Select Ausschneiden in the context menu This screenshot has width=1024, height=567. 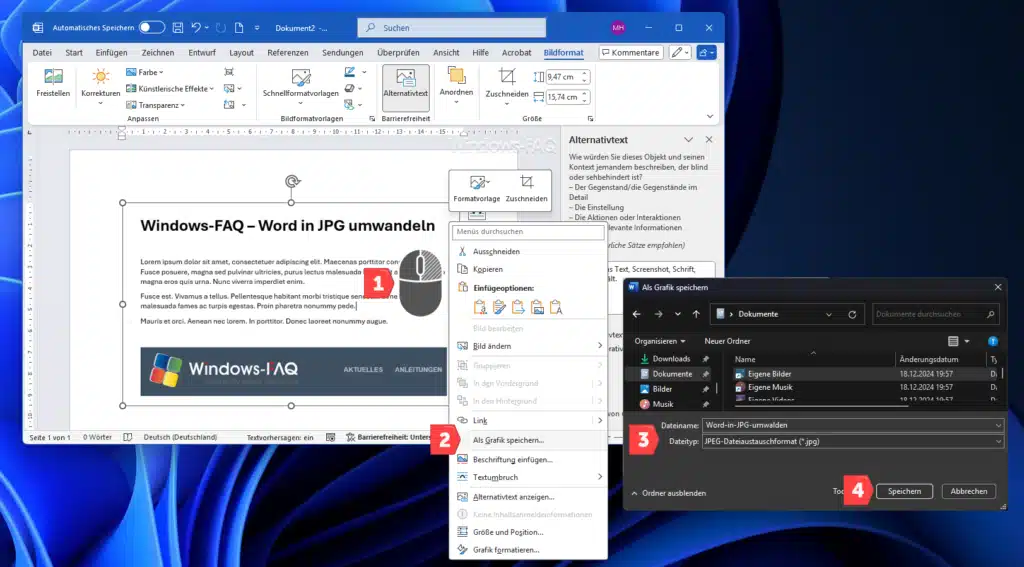coord(528,251)
